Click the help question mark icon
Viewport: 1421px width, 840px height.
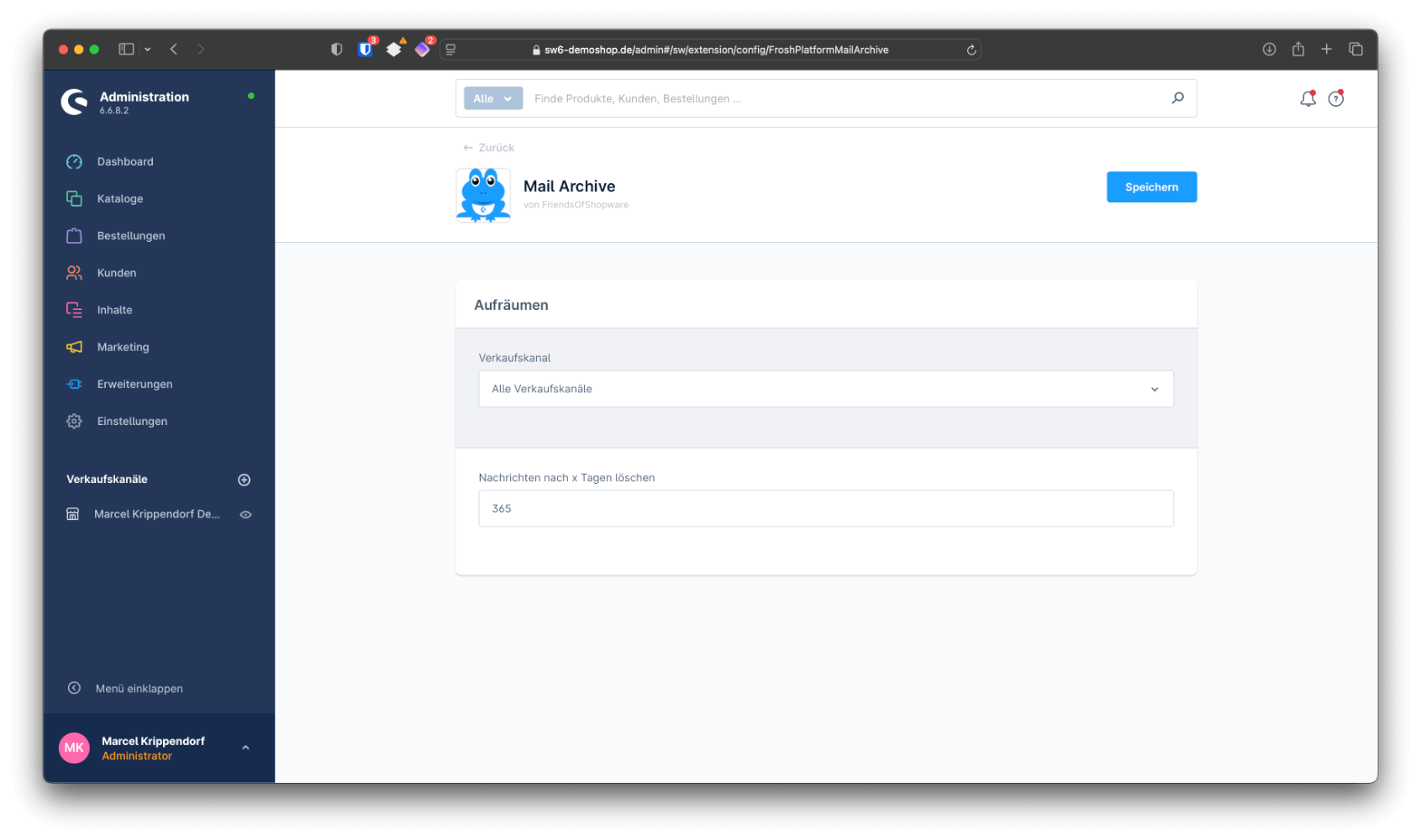tap(1337, 98)
